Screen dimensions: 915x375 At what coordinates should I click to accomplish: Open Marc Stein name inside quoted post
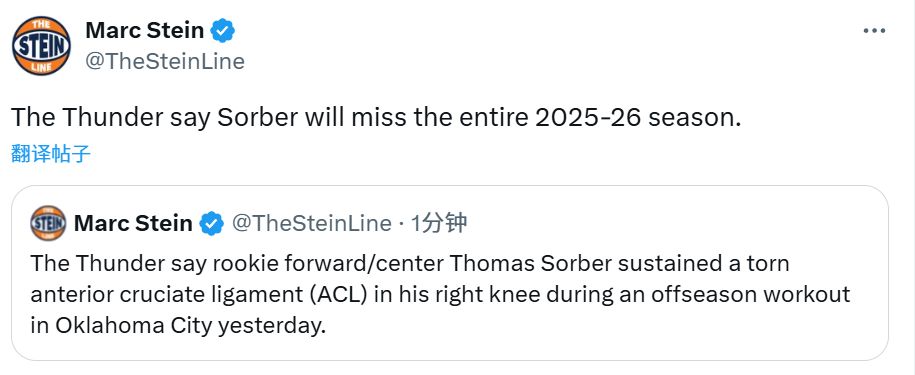tap(133, 223)
